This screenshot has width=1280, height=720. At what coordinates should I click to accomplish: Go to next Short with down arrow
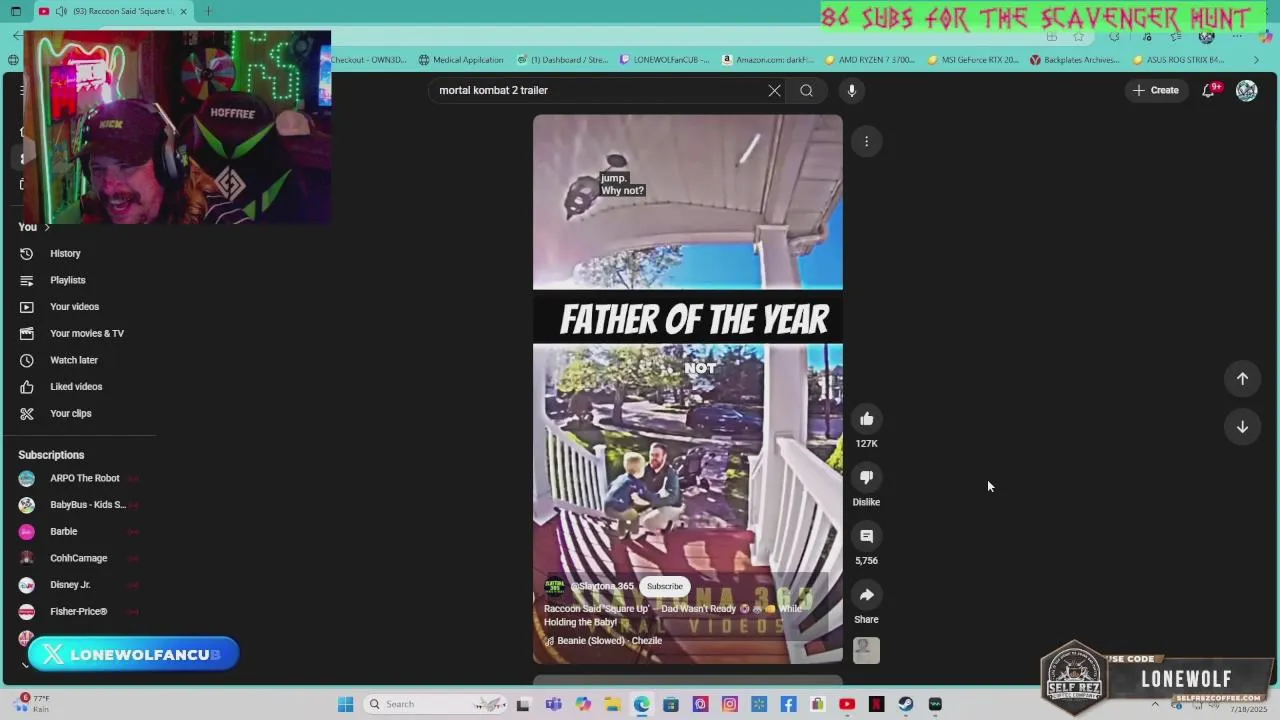(x=1242, y=427)
